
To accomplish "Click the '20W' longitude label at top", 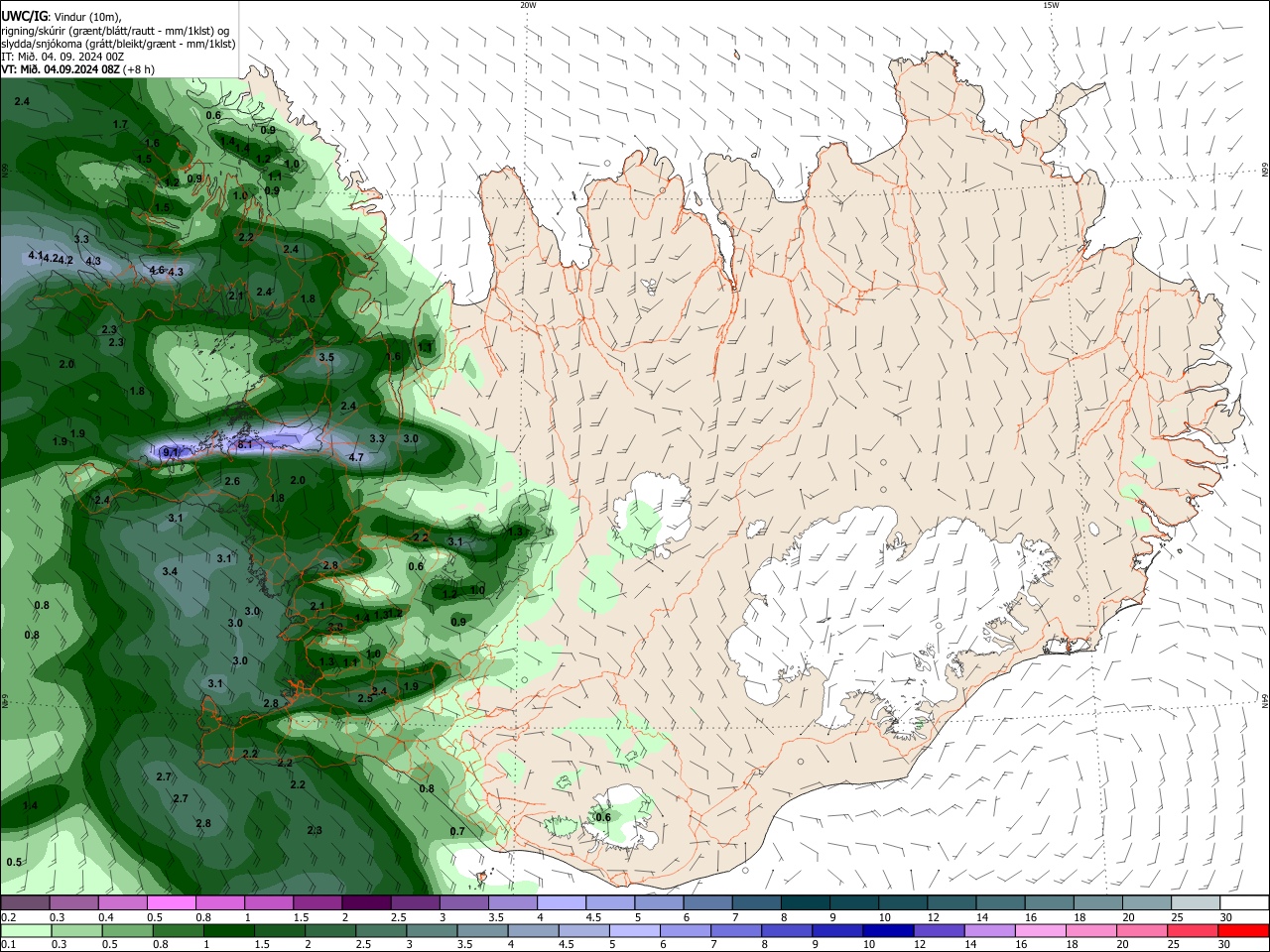I will pyautogui.click(x=528, y=5).
